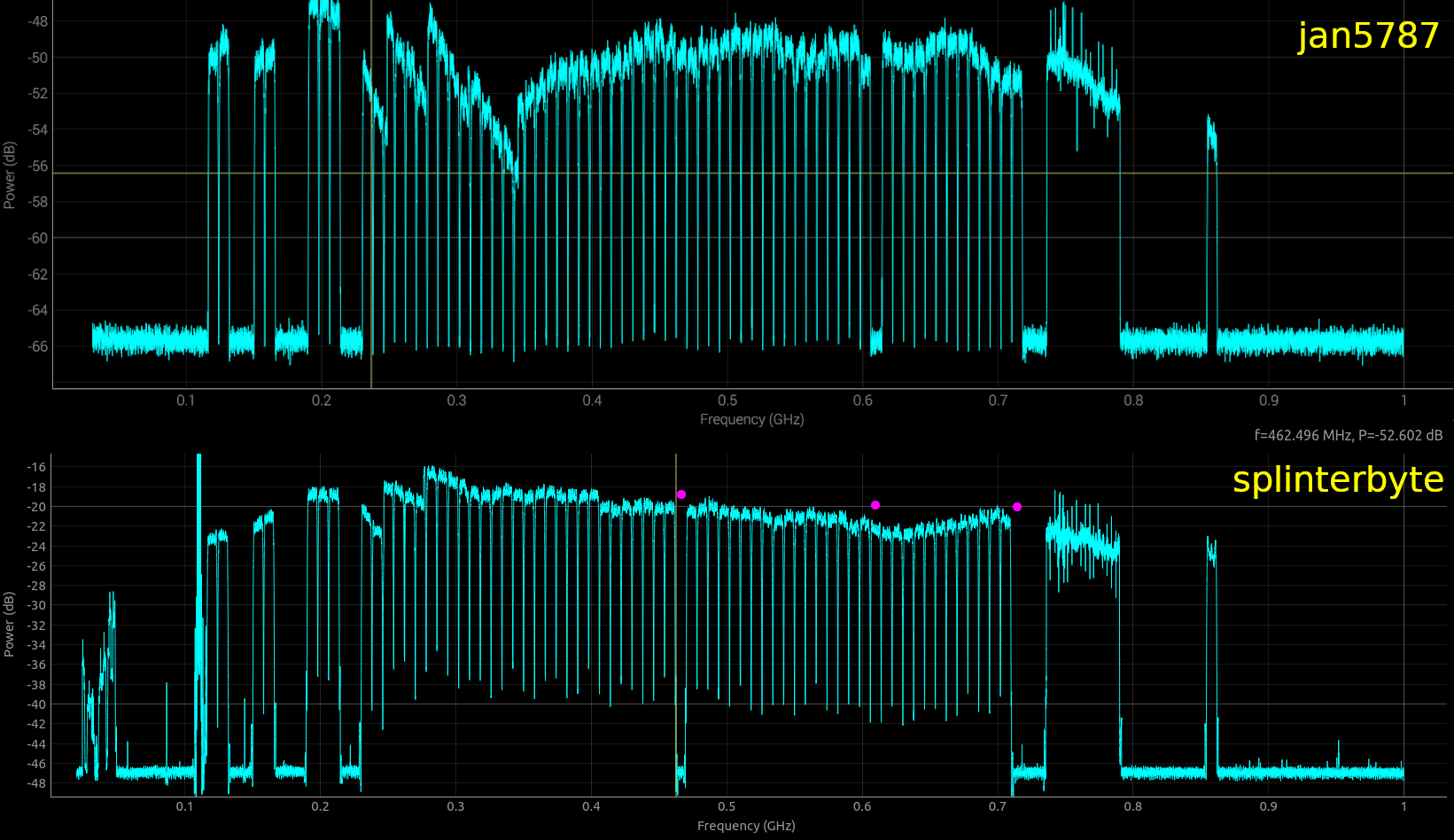Screen dimensions: 1454x840
Task: Click bottom plot's Power (dB) axis title
Action: coord(10,625)
